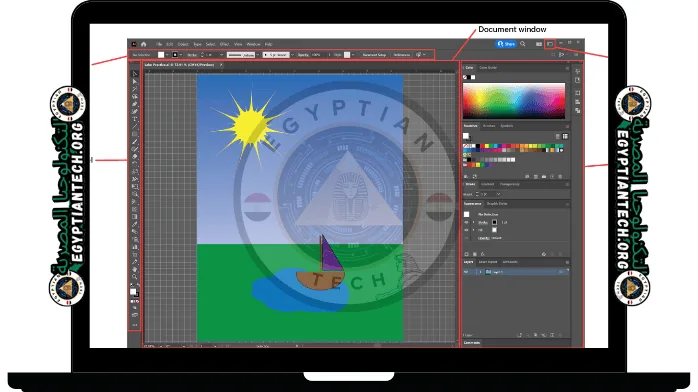This screenshot has height=392, width=698.
Task: Toggle Fill visibility in Appearance panel
Action: pyautogui.click(x=467, y=230)
